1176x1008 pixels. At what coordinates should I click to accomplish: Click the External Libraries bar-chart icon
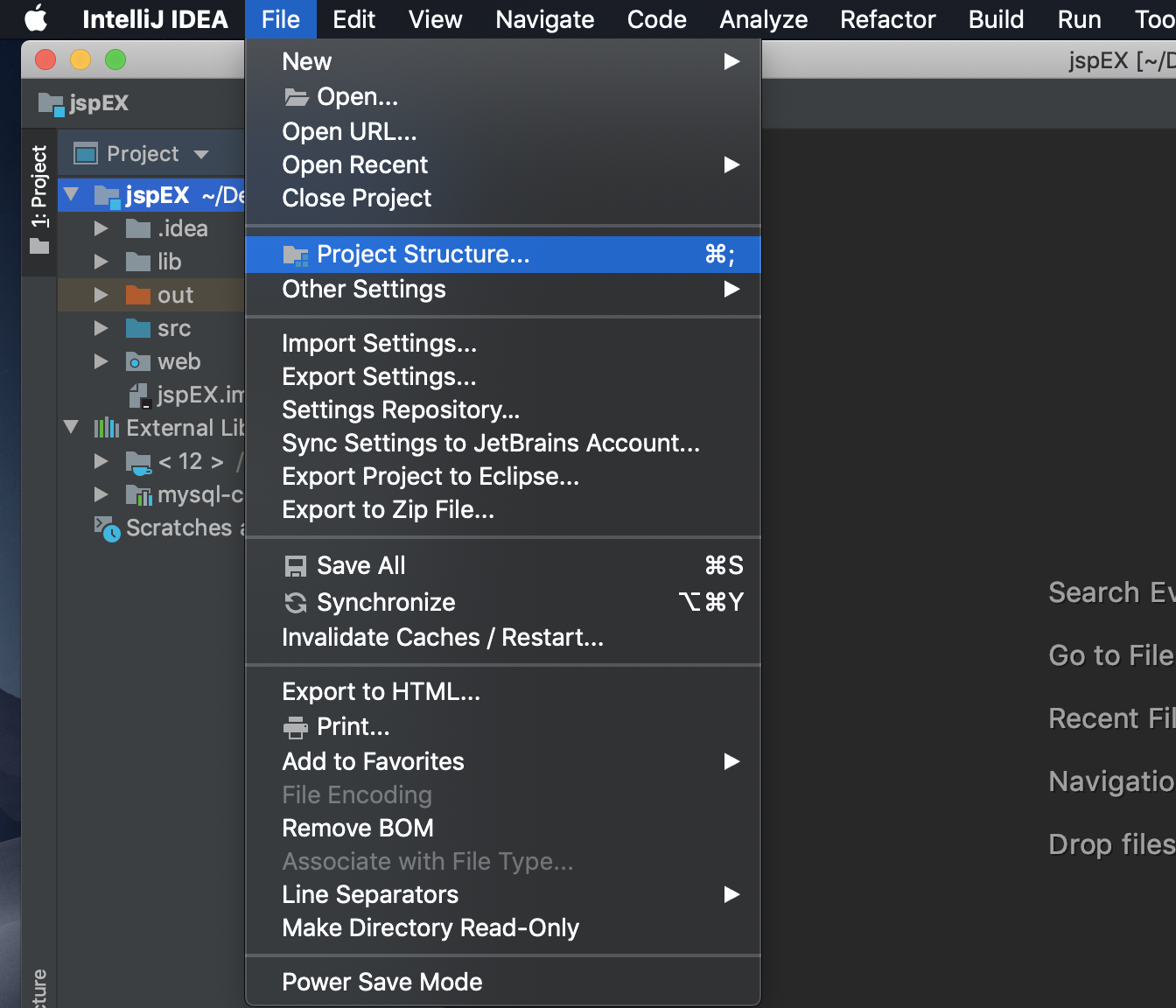click(107, 428)
